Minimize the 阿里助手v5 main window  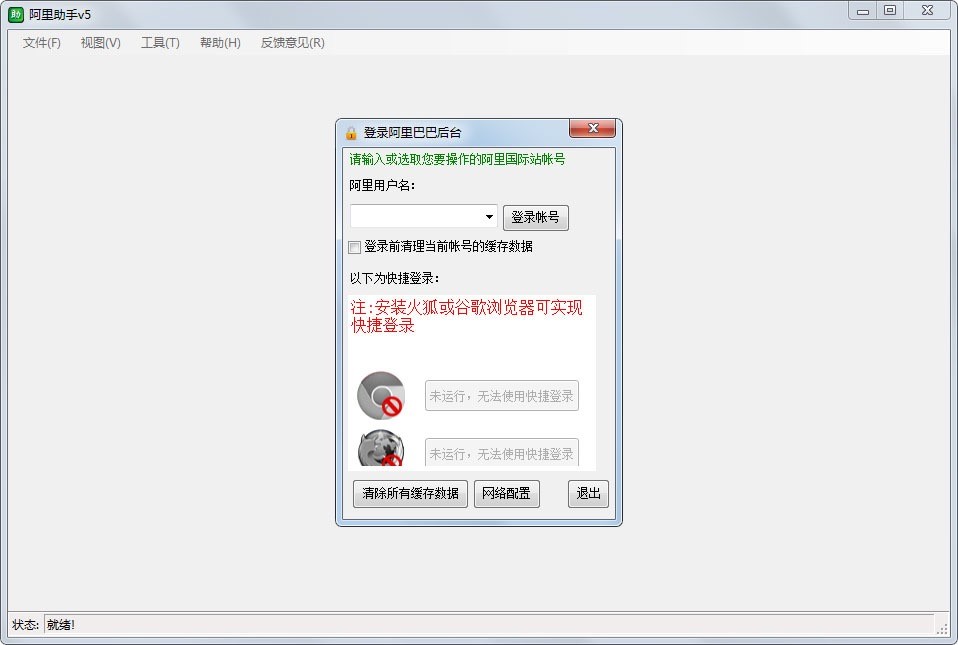click(x=863, y=11)
